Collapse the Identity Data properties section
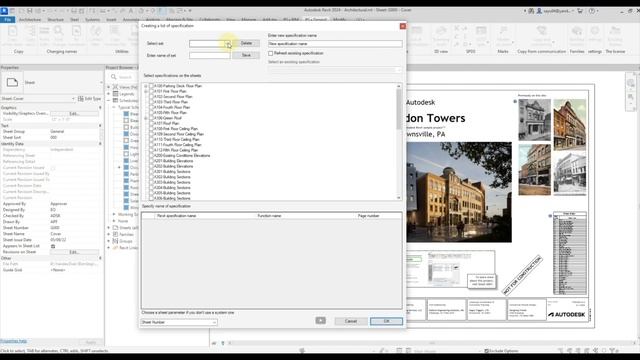640x360 pixels. click(100, 144)
